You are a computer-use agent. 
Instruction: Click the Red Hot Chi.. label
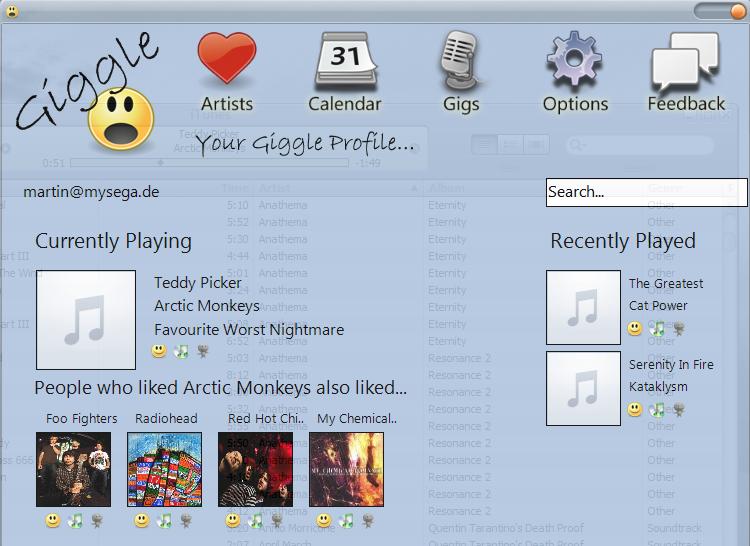[x=266, y=419]
